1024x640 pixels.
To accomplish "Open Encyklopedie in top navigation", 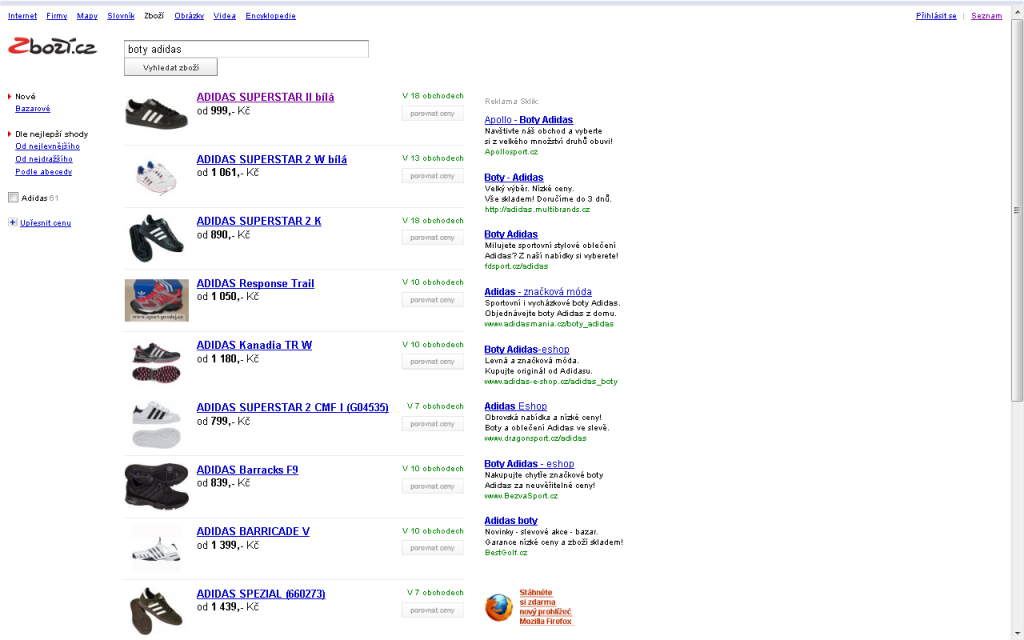I will [x=270, y=16].
